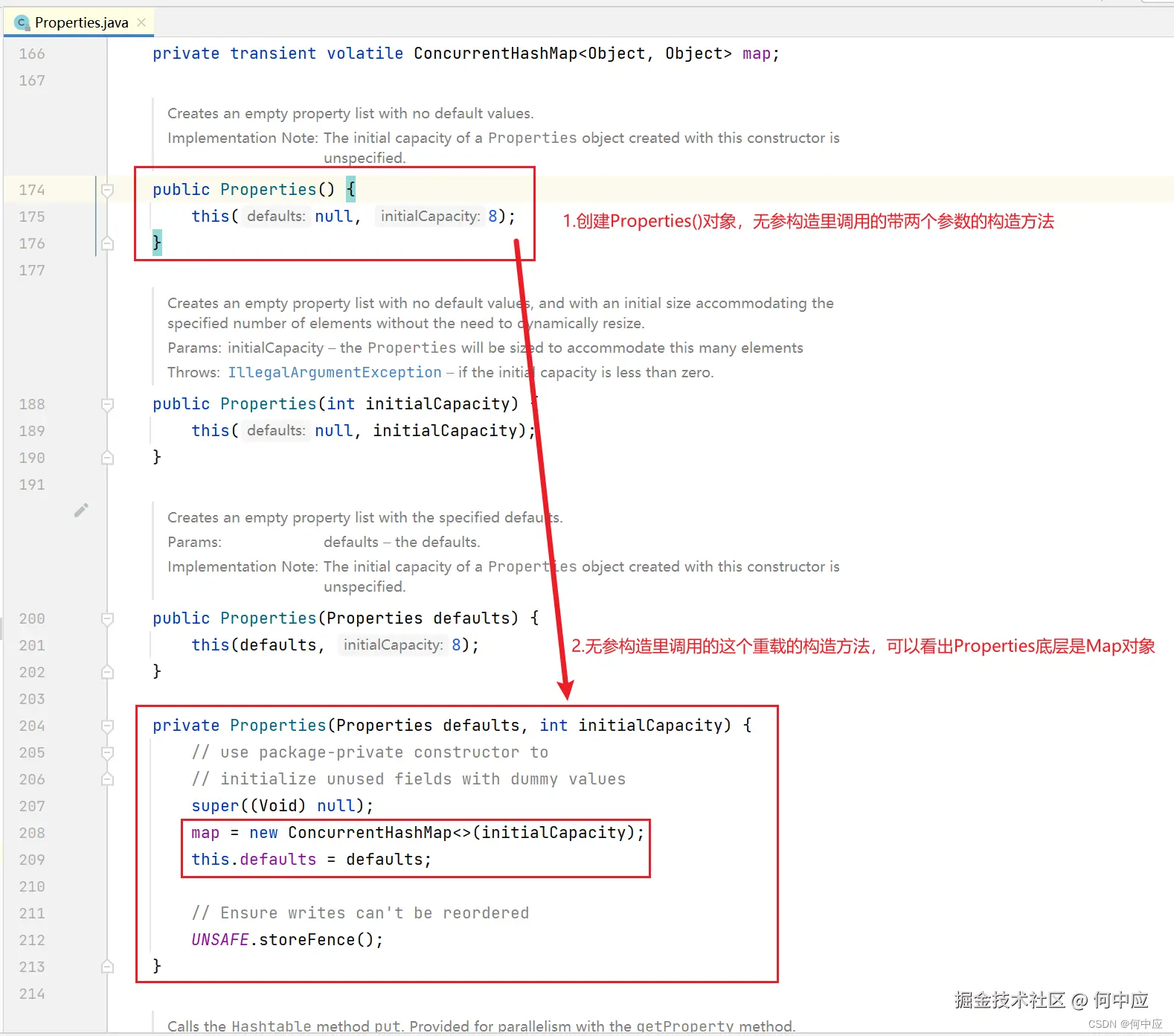The image size is (1174, 1036).
Task: Click 'initialCapacity:' hint on line 175
Action: [430, 217]
